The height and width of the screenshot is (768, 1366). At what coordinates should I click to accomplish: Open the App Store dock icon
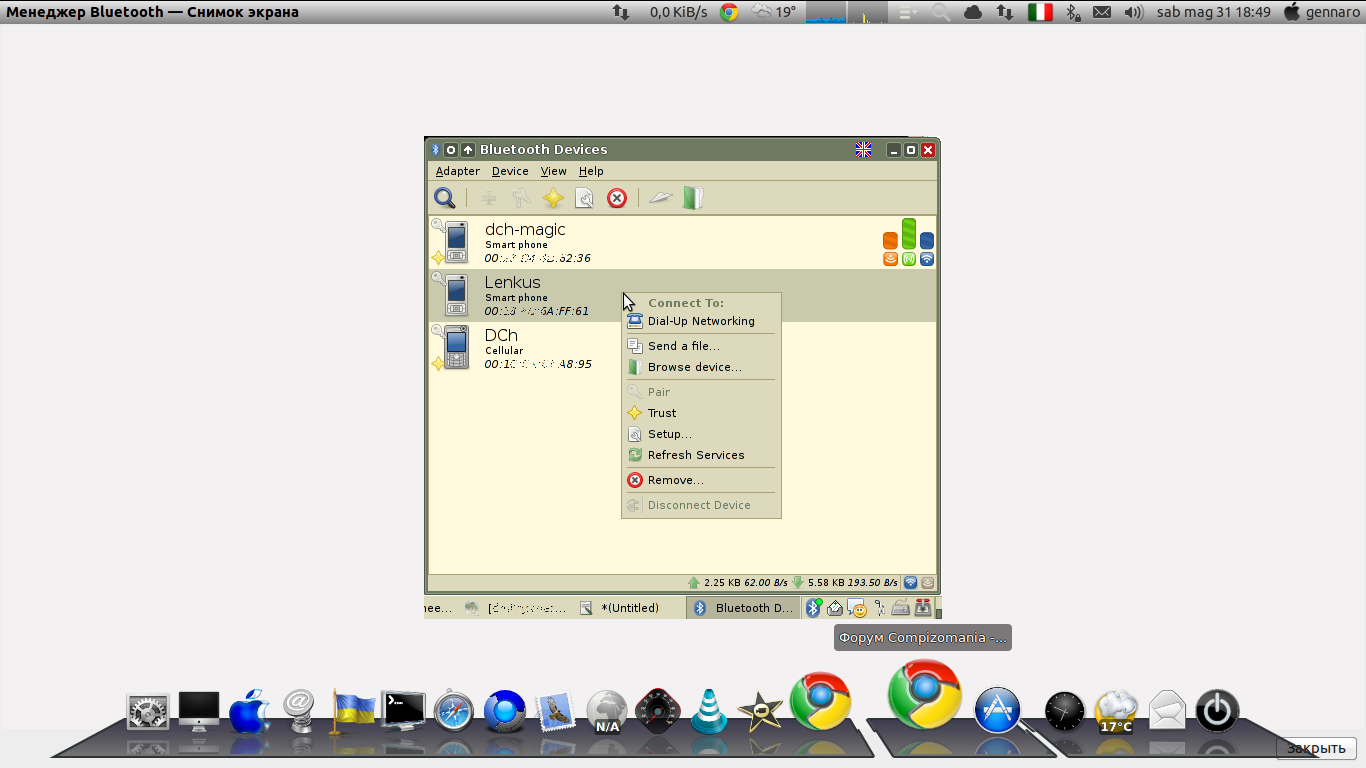997,710
